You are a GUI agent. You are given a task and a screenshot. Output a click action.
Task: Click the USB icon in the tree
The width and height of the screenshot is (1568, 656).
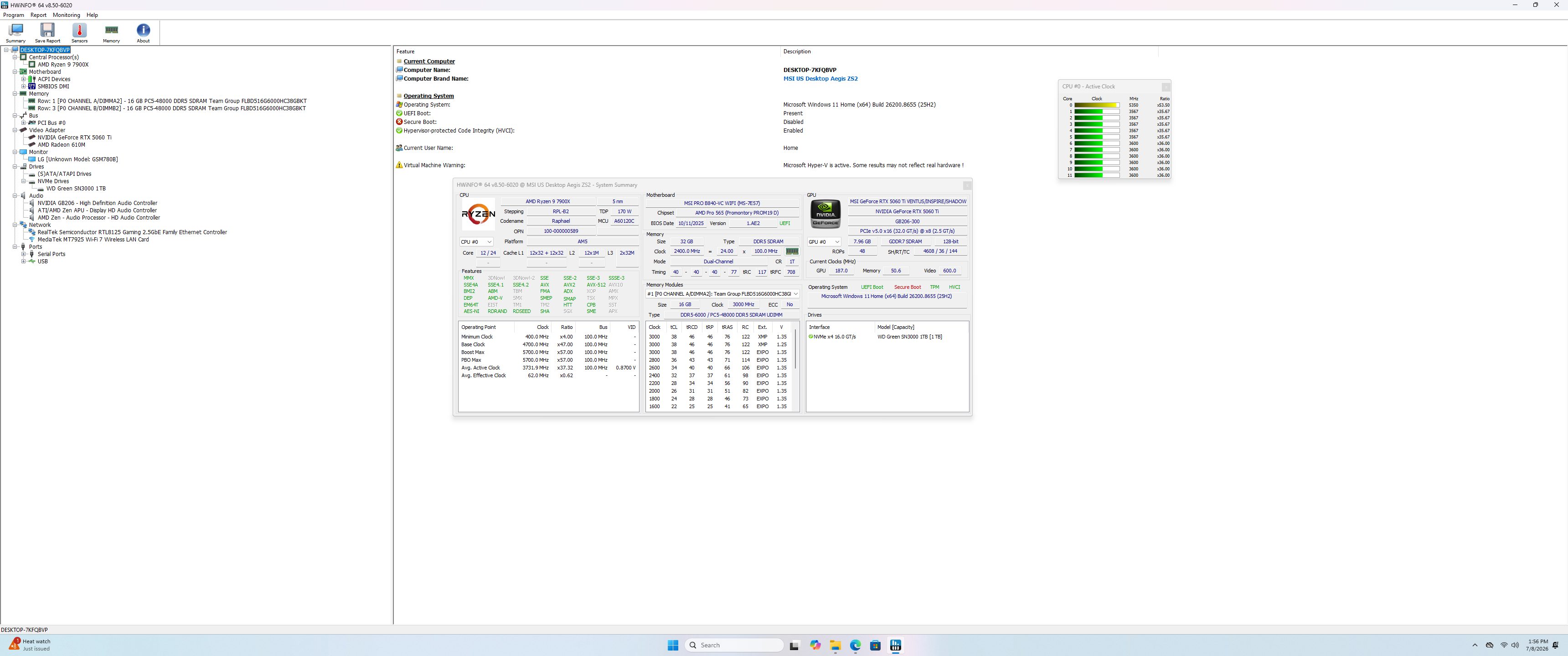[31, 261]
